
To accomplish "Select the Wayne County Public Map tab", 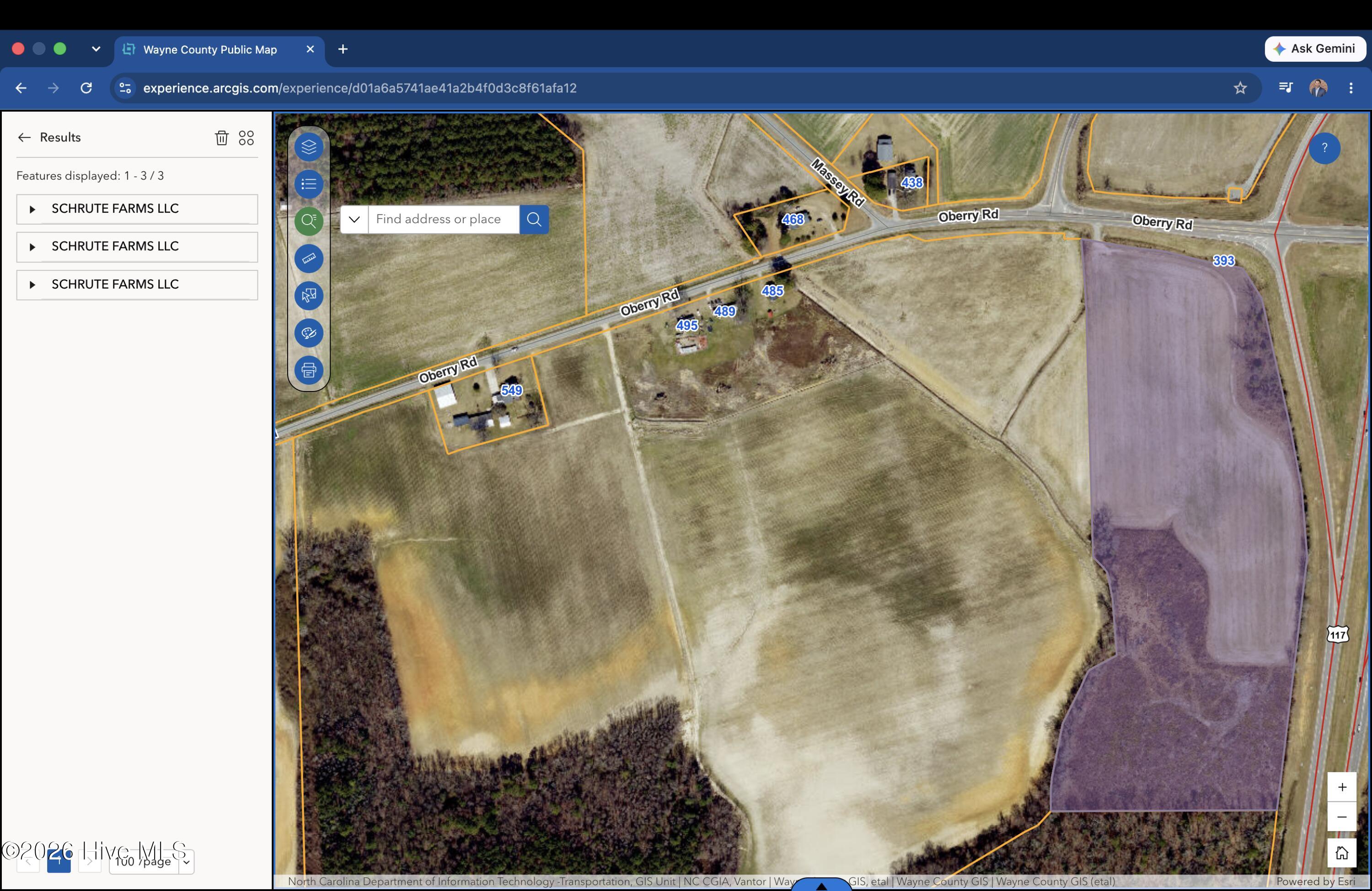I will [219, 49].
